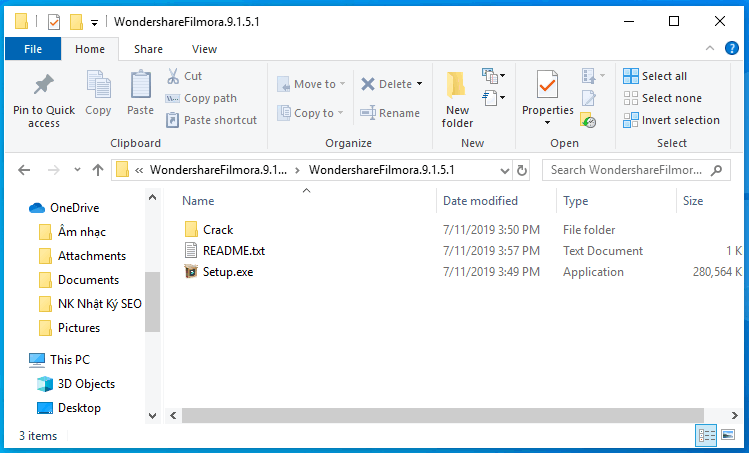Expand the Properties dropdown arrow
Viewport: 749px width, 453px height.
(547, 123)
